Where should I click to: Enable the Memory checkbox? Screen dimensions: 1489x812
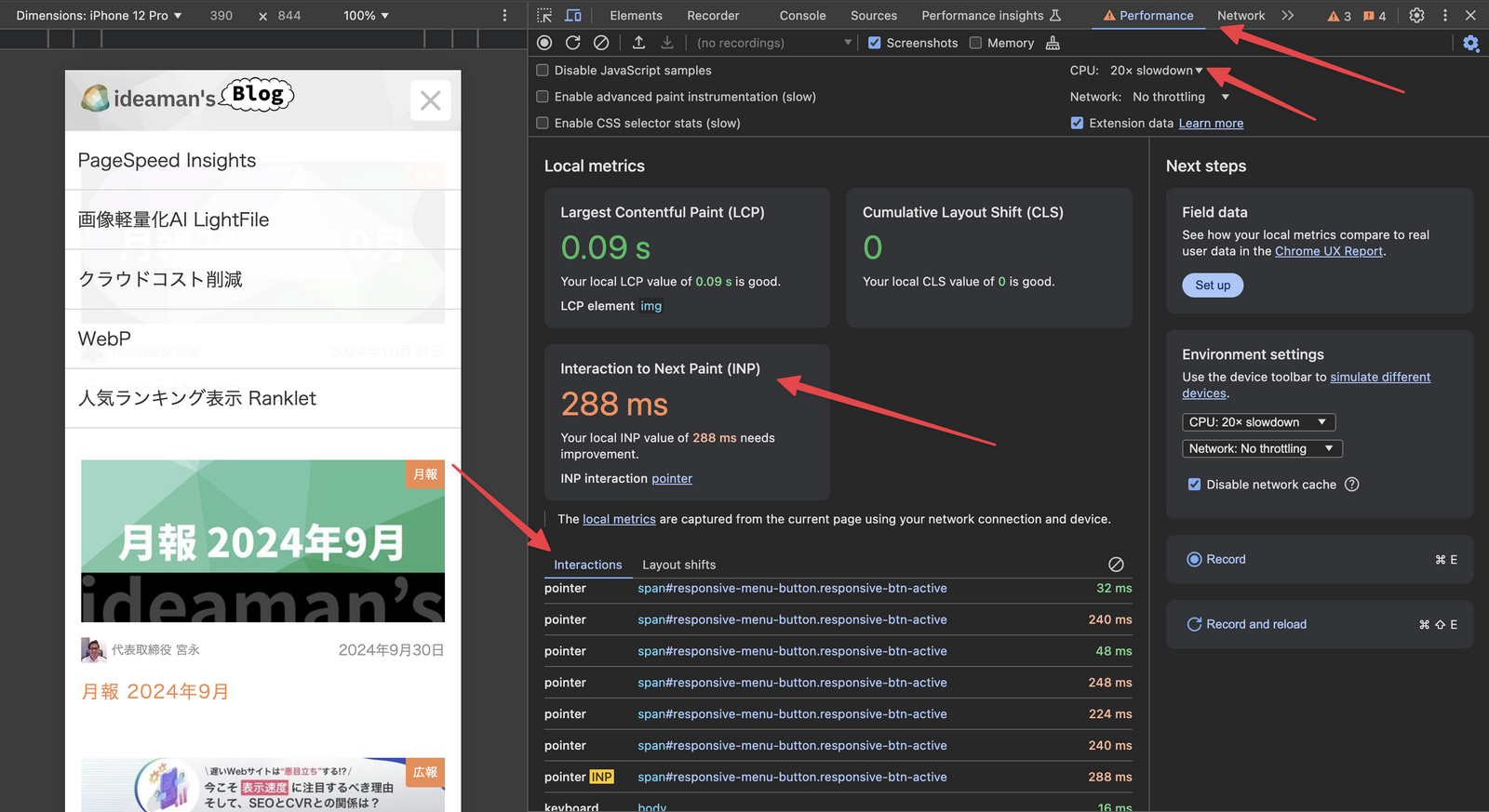(x=975, y=43)
